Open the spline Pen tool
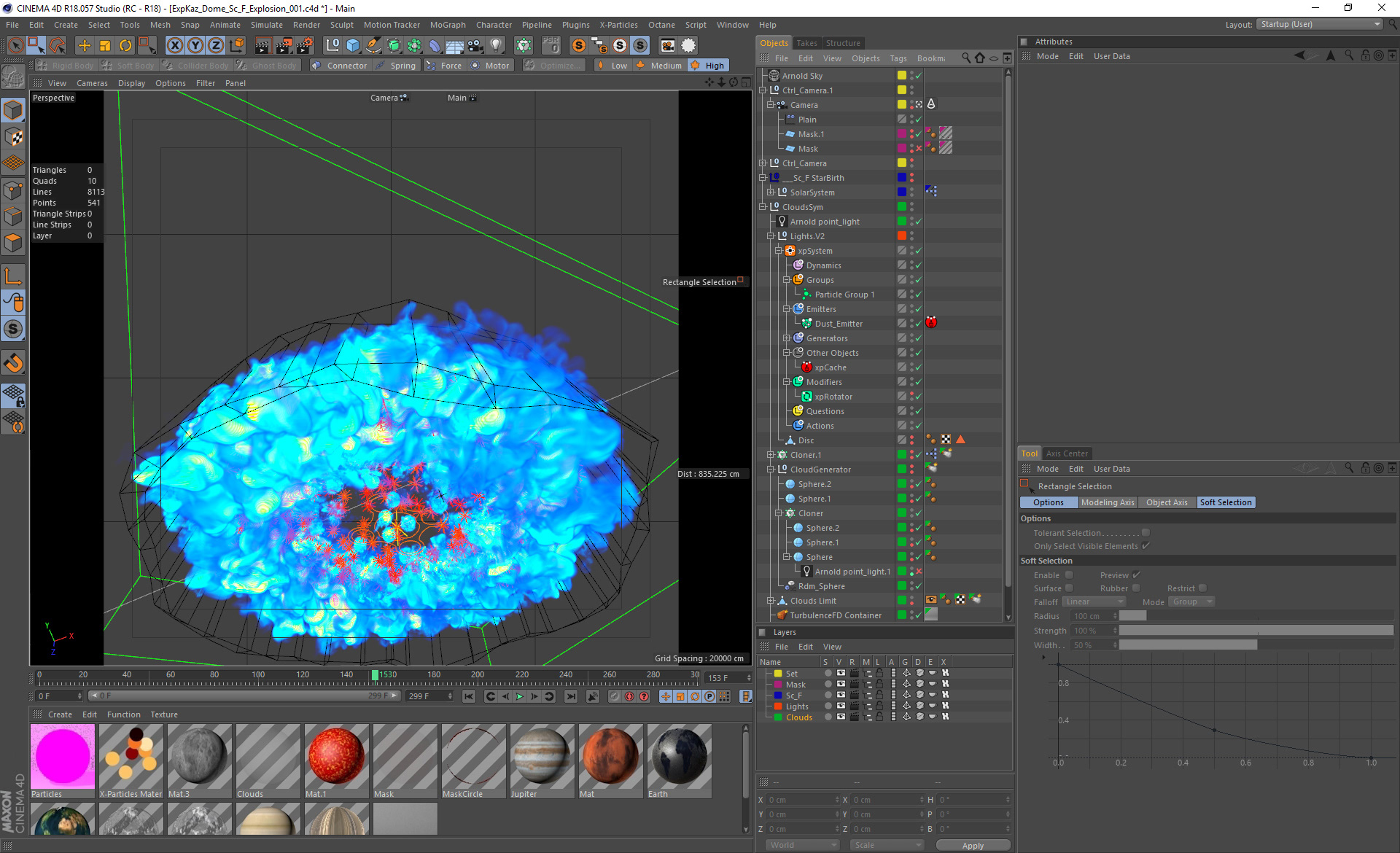This screenshot has width=1400, height=853. 373,45
